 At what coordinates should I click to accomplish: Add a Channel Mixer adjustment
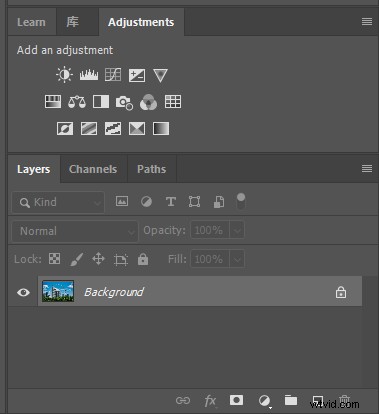tap(149, 102)
